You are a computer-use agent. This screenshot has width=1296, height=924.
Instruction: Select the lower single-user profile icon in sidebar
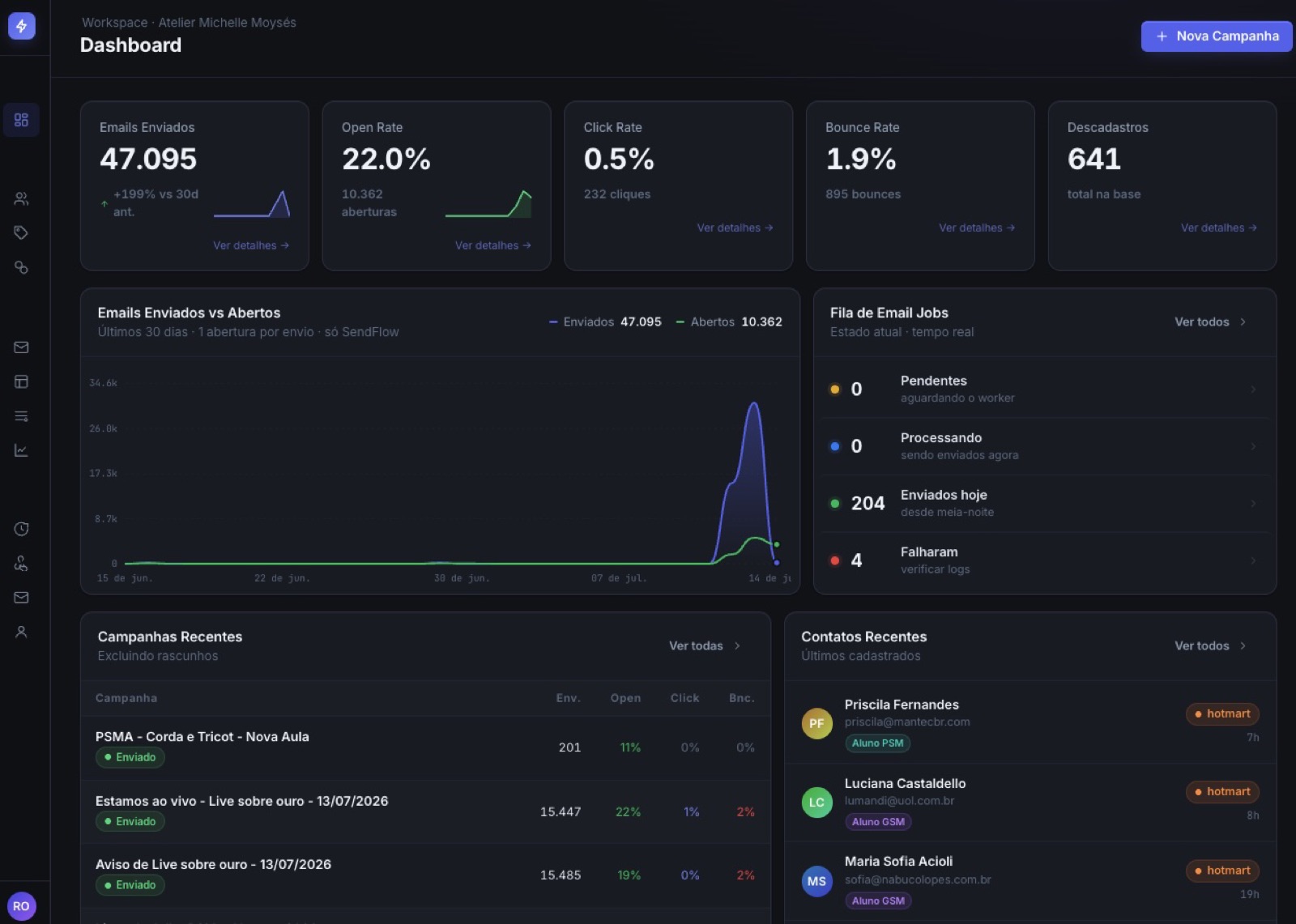tap(21, 632)
